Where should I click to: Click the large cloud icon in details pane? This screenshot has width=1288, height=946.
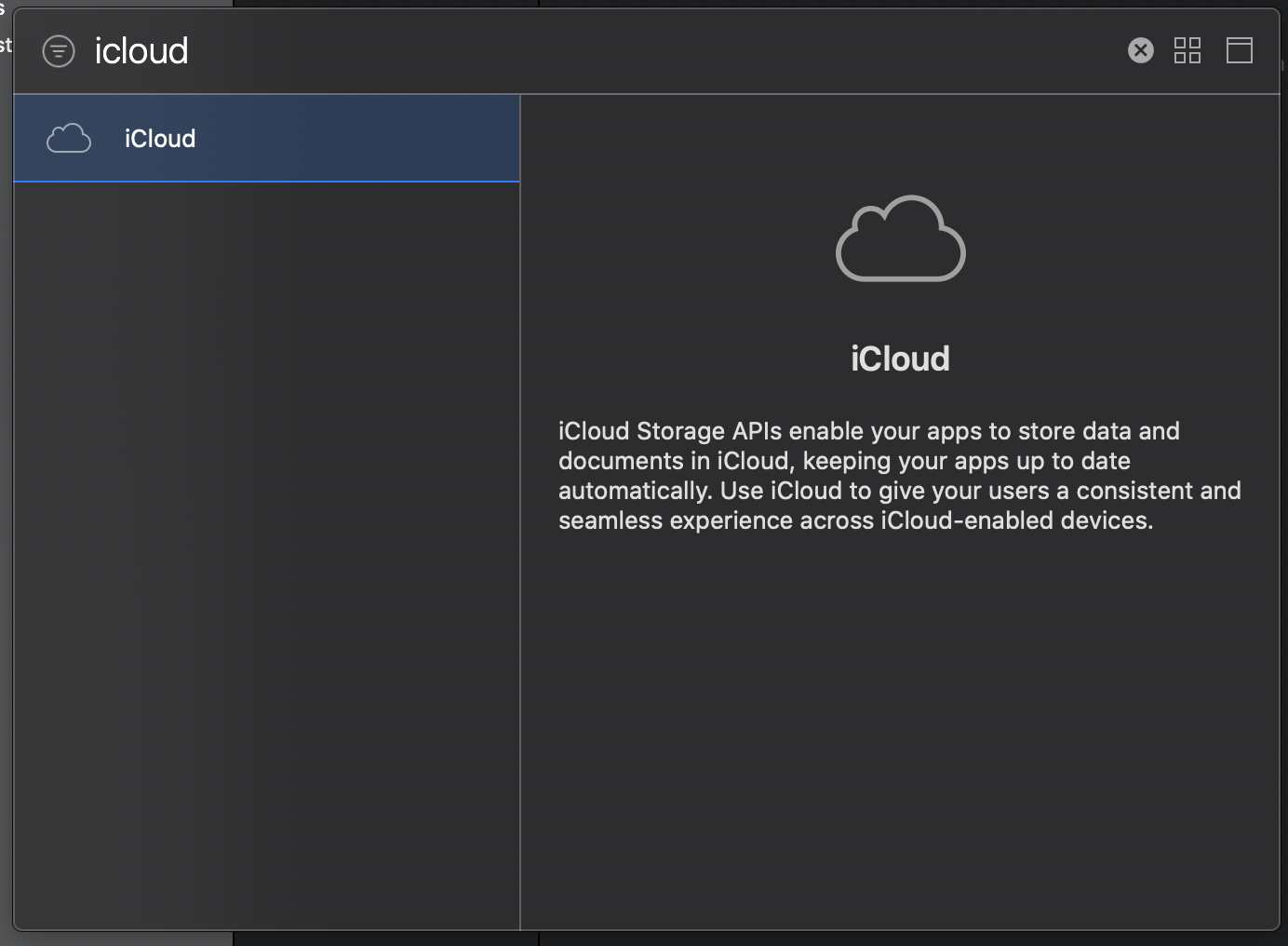[x=901, y=238]
